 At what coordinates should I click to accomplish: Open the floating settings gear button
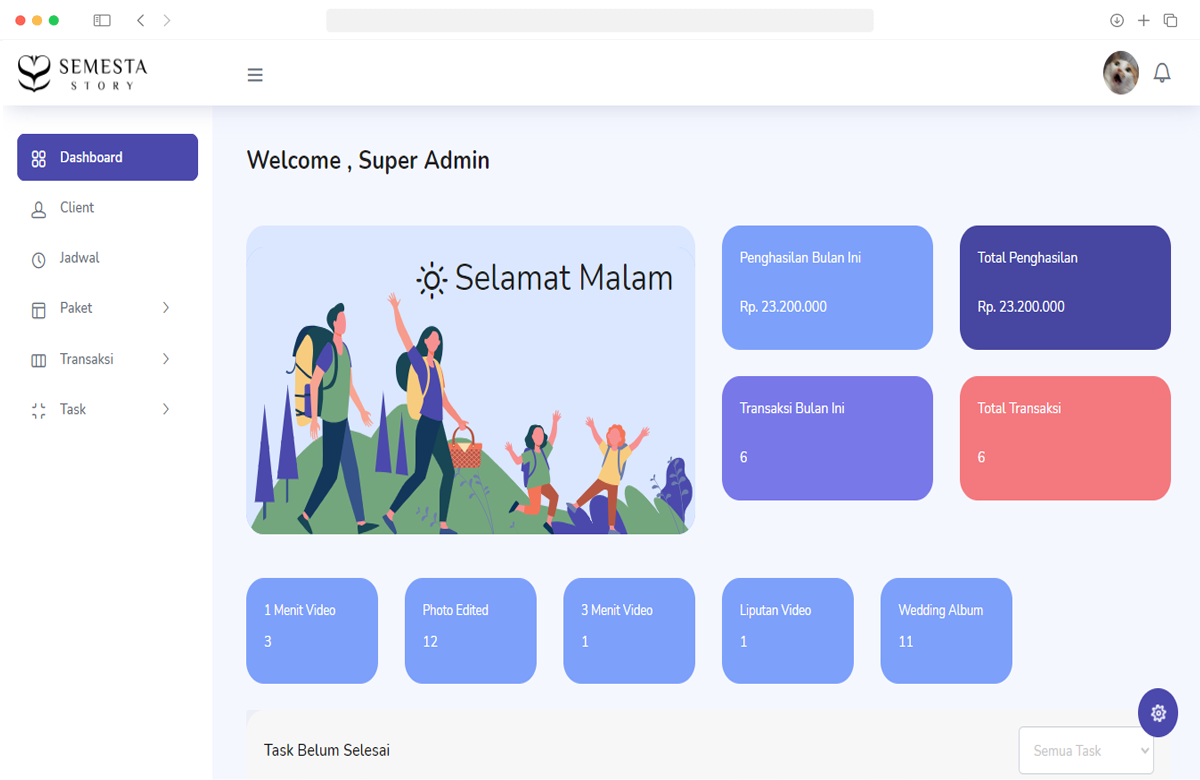tap(1158, 713)
